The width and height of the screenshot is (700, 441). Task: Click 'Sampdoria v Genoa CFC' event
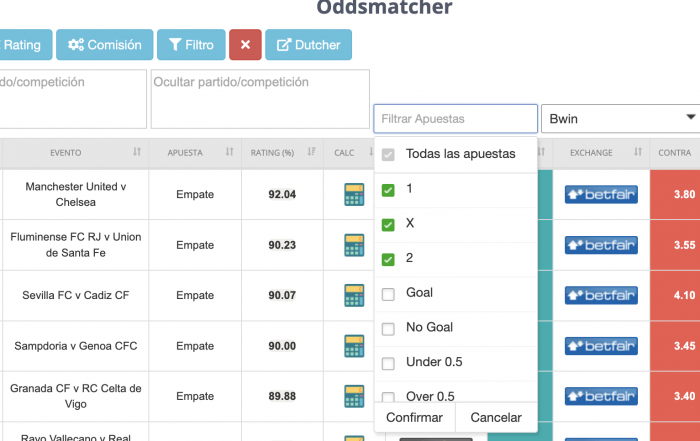tap(75, 346)
